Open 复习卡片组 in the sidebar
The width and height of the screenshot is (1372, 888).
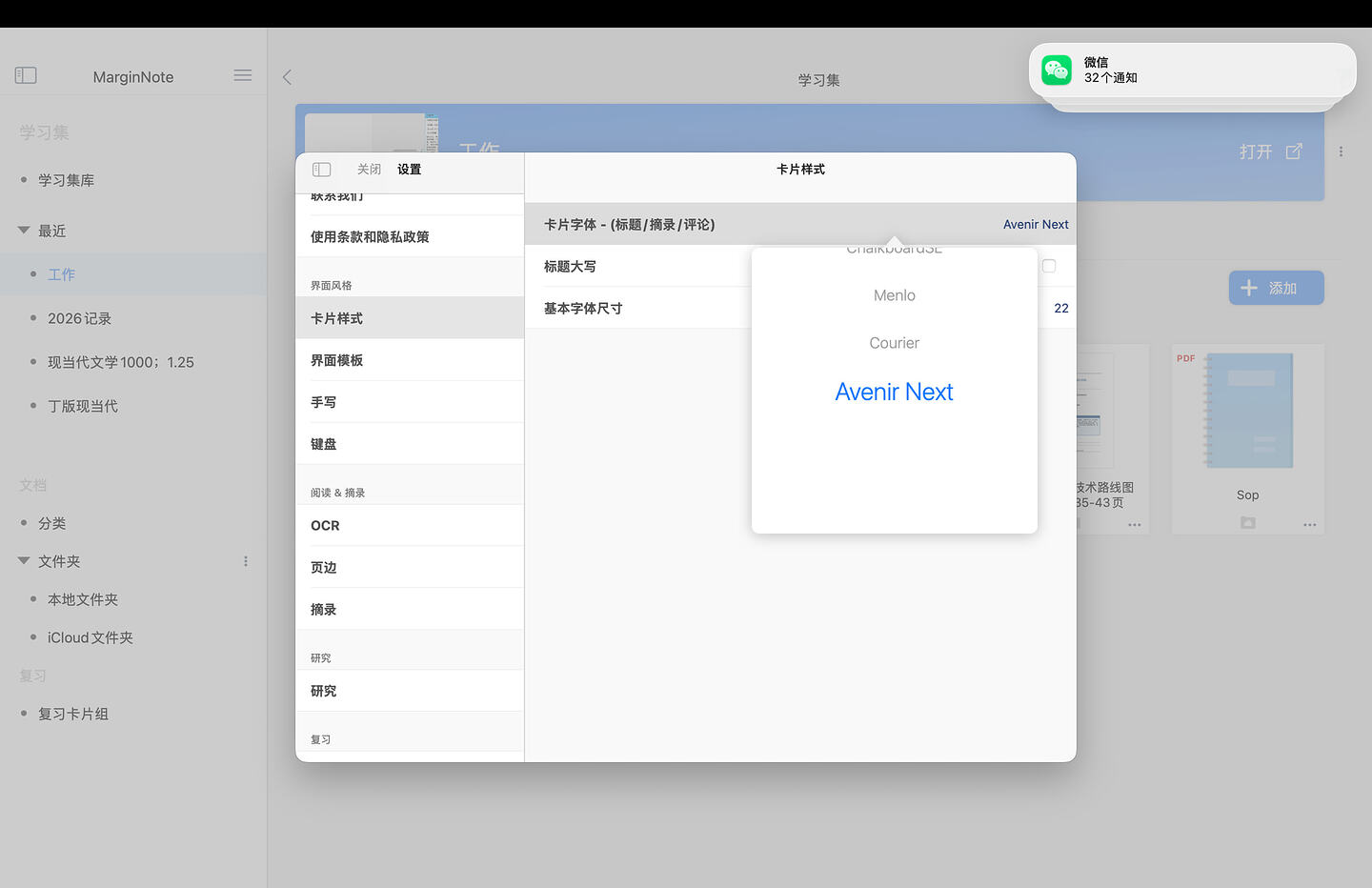point(73,714)
